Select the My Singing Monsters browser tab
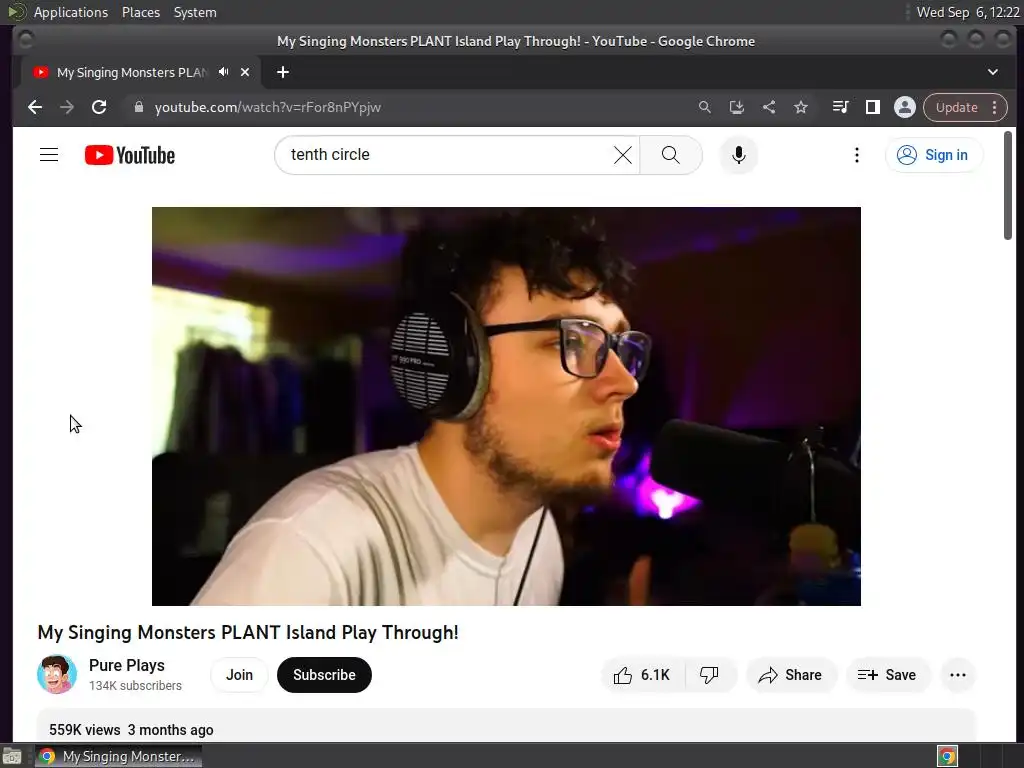 pyautogui.click(x=131, y=72)
